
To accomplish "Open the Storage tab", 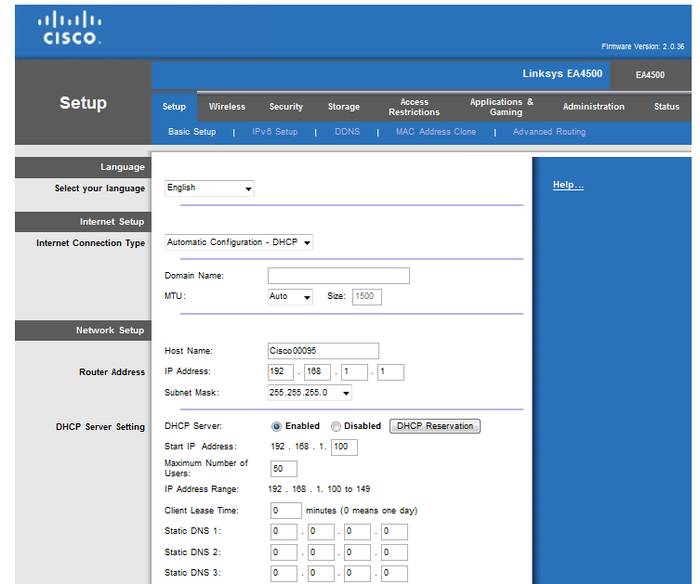I will [x=343, y=107].
